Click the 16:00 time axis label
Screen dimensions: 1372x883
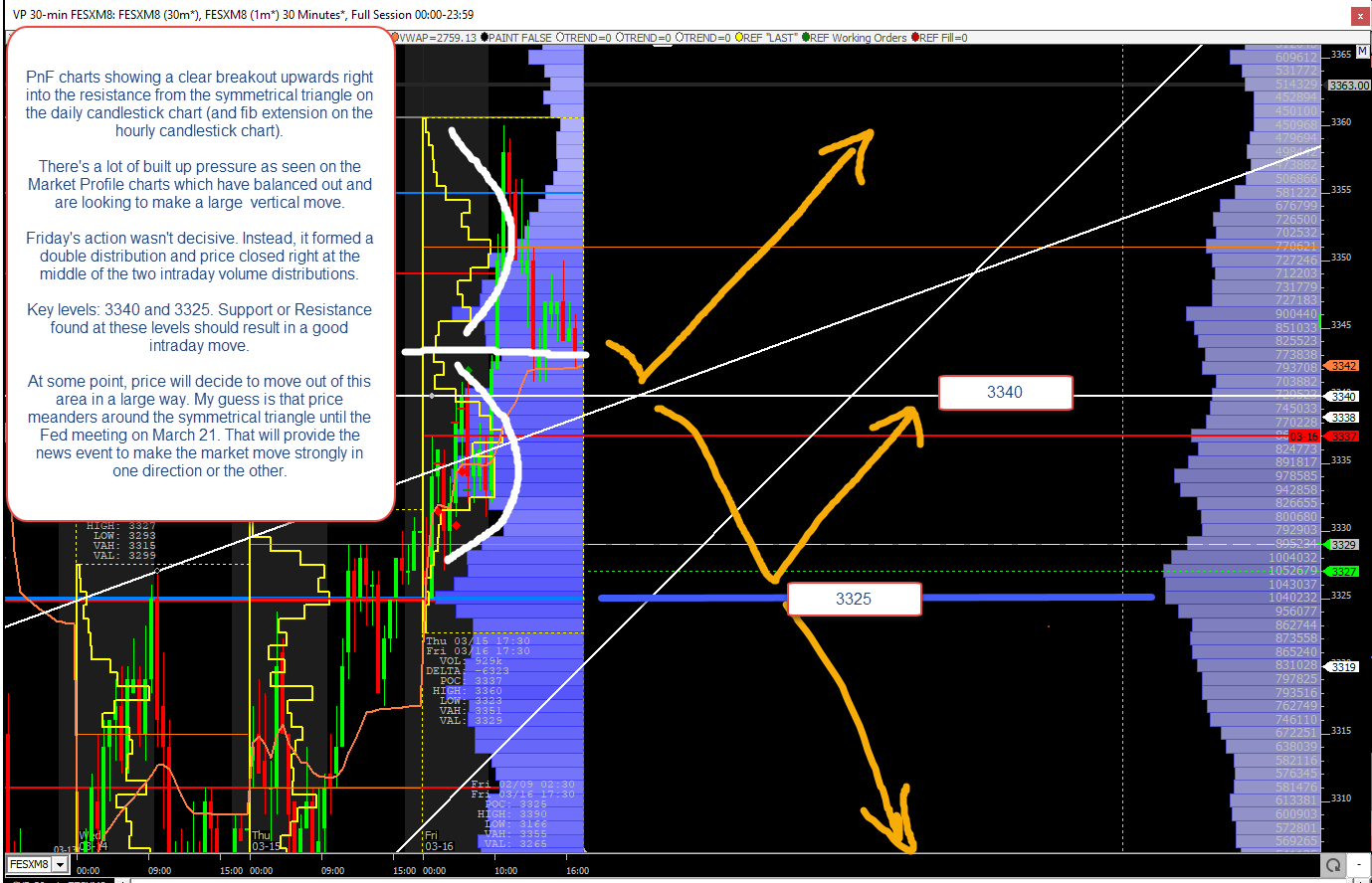(577, 871)
